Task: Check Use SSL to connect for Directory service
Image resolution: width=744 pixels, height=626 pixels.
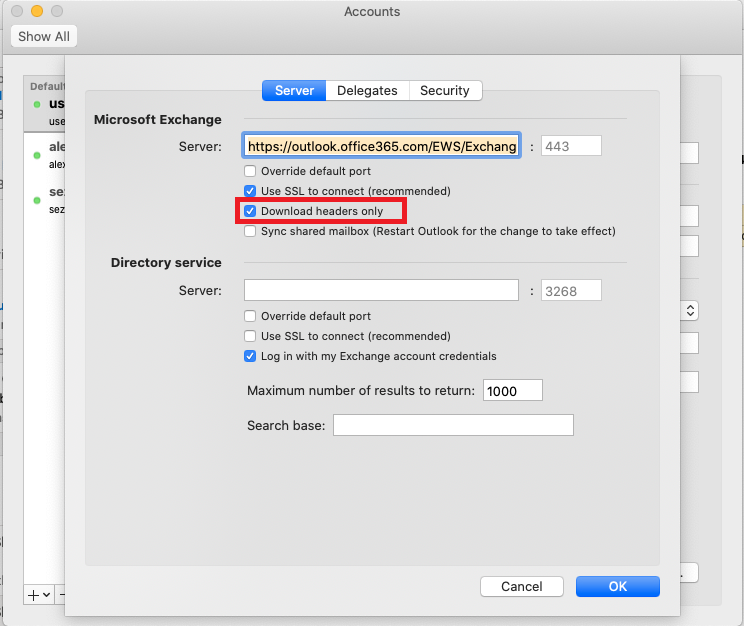Action: coord(250,336)
